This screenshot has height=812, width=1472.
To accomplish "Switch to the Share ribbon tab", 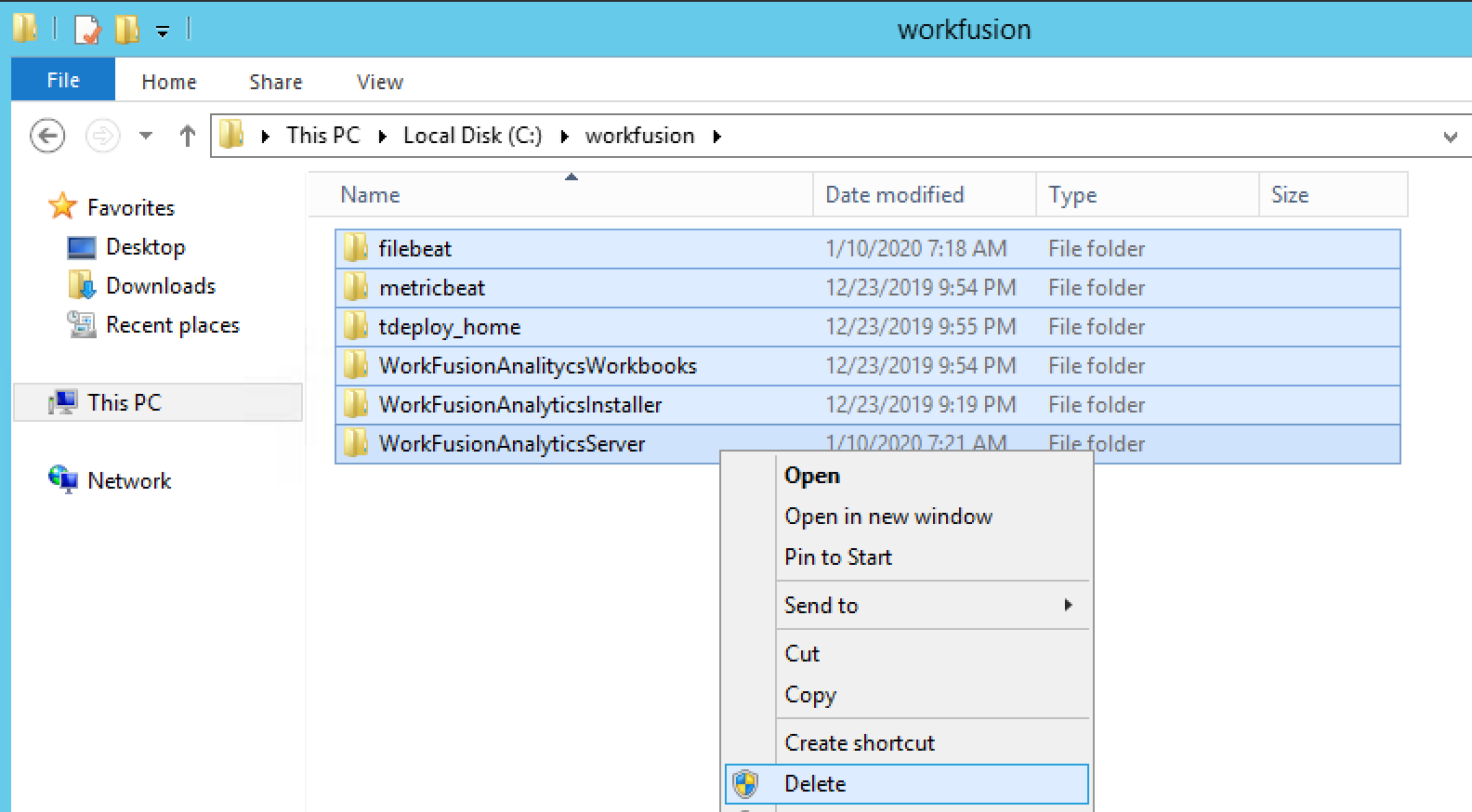I will click(276, 82).
